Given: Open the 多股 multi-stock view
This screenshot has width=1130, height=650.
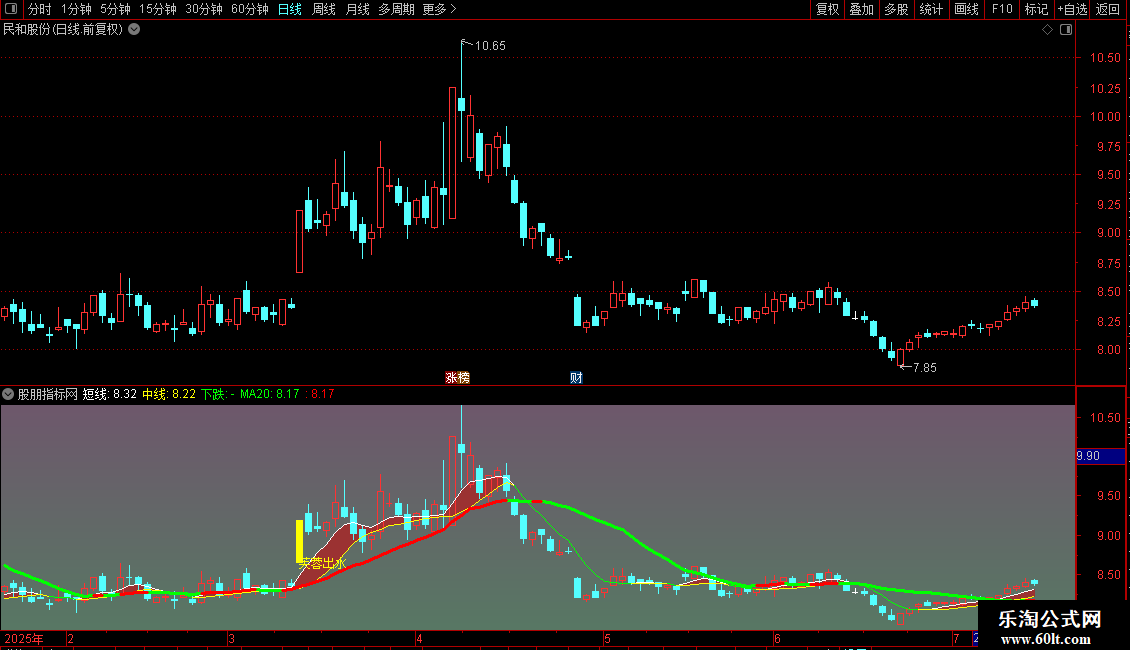Looking at the screenshot, I should [x=897, y=9].
